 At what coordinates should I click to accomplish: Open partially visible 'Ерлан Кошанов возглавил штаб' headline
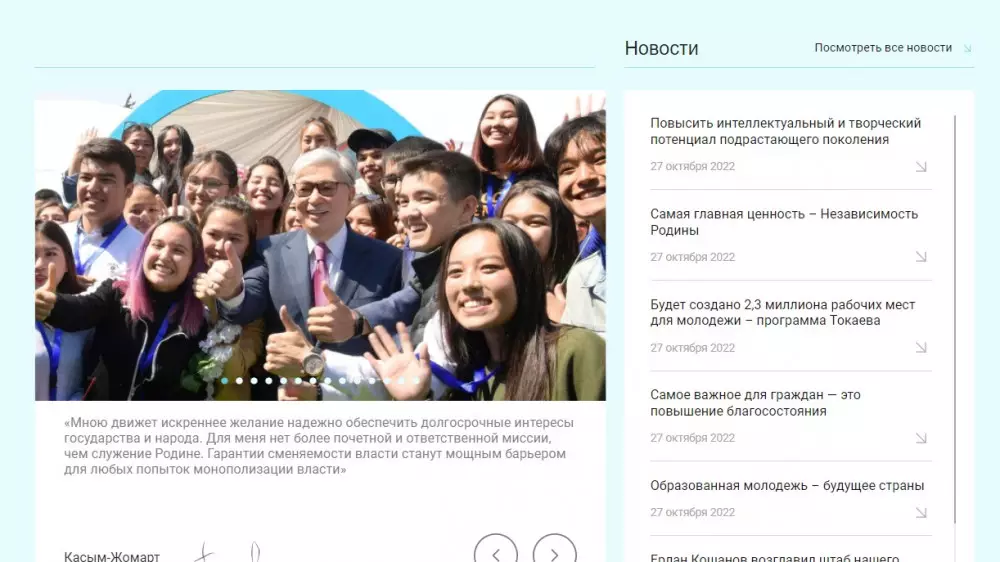pyautogui.click(x=774, y=557)
